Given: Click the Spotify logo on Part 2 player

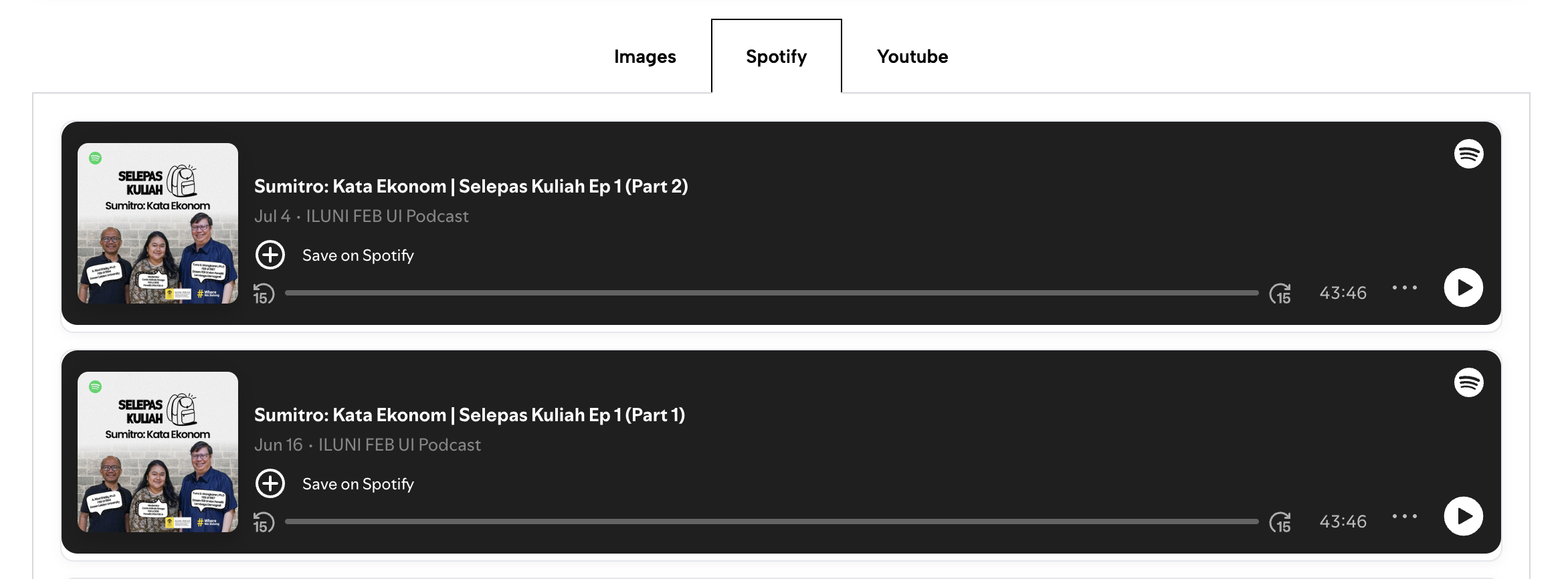Looking at the screenshot, I should point(1468,154).
